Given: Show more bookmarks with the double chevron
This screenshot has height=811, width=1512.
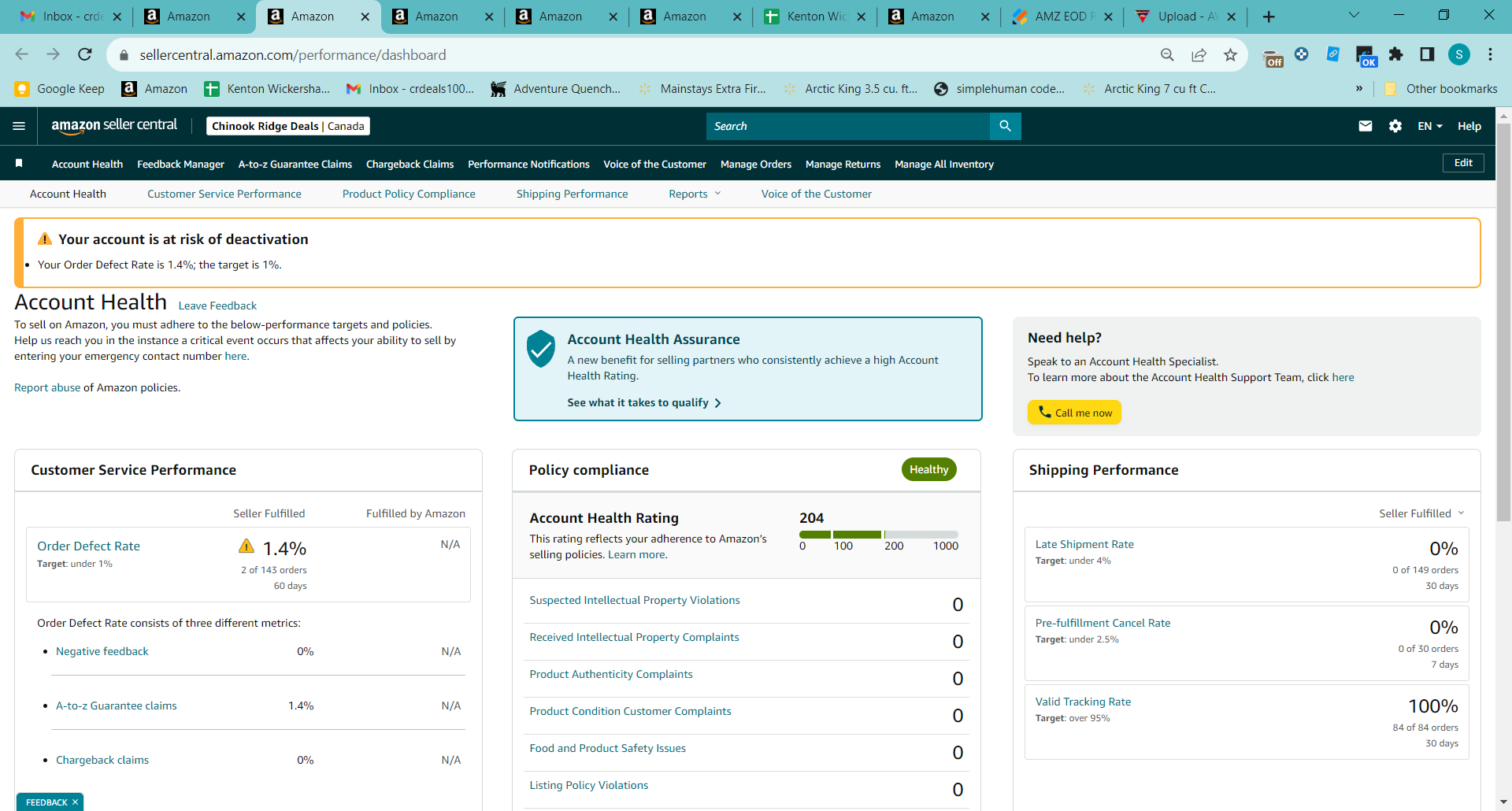Looking at the screenshot, I should (1359, 89).
